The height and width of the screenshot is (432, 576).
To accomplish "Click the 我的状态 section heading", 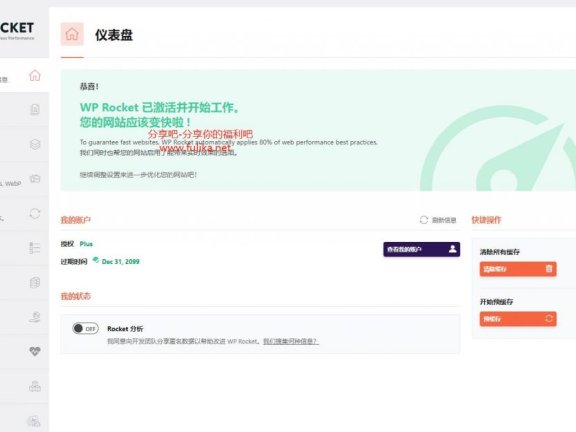I will (x=76, y=296).
